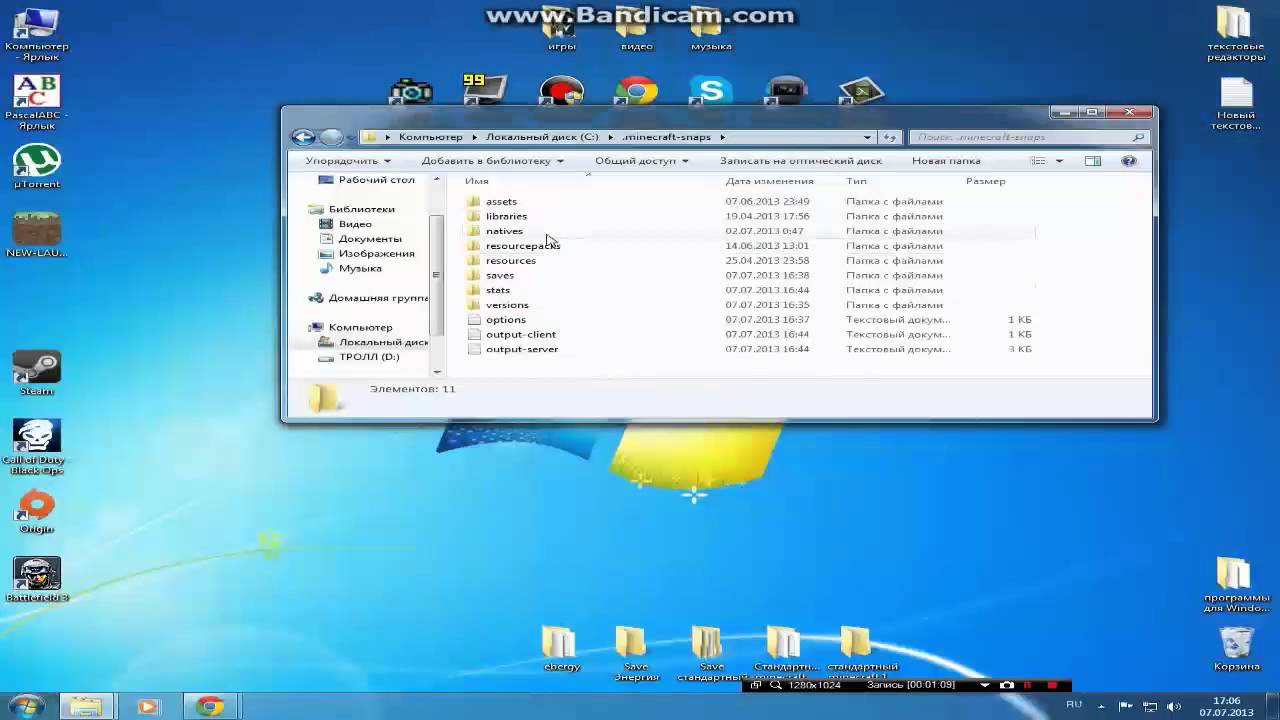Open the address bar history dropdown
Viewport: 1280px width, 720px height.
point(867,137)
